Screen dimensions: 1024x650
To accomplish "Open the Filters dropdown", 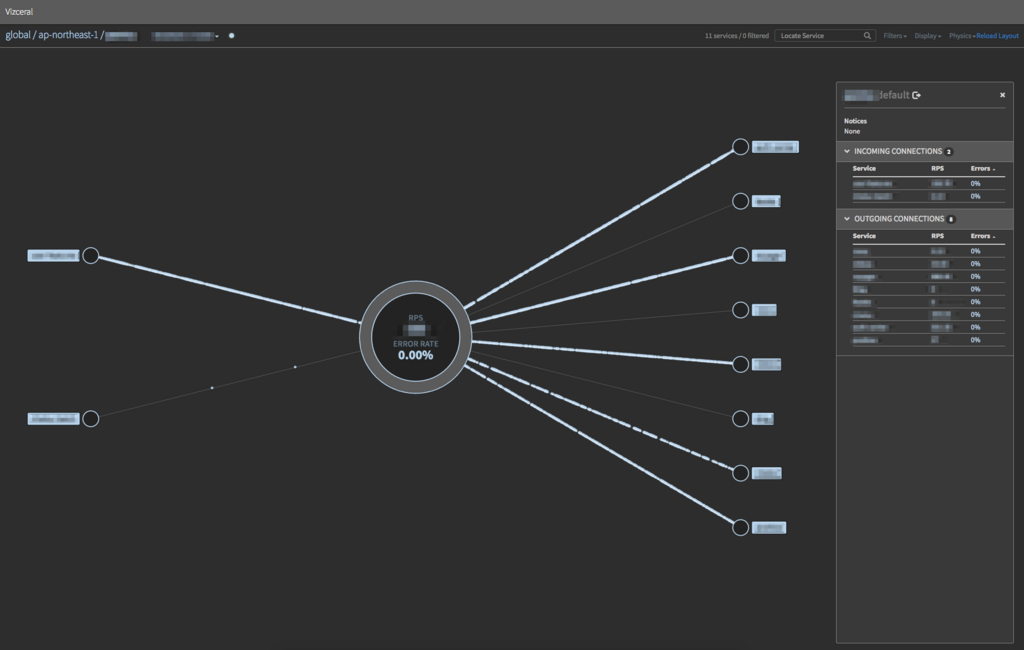I will click(894, 36).
